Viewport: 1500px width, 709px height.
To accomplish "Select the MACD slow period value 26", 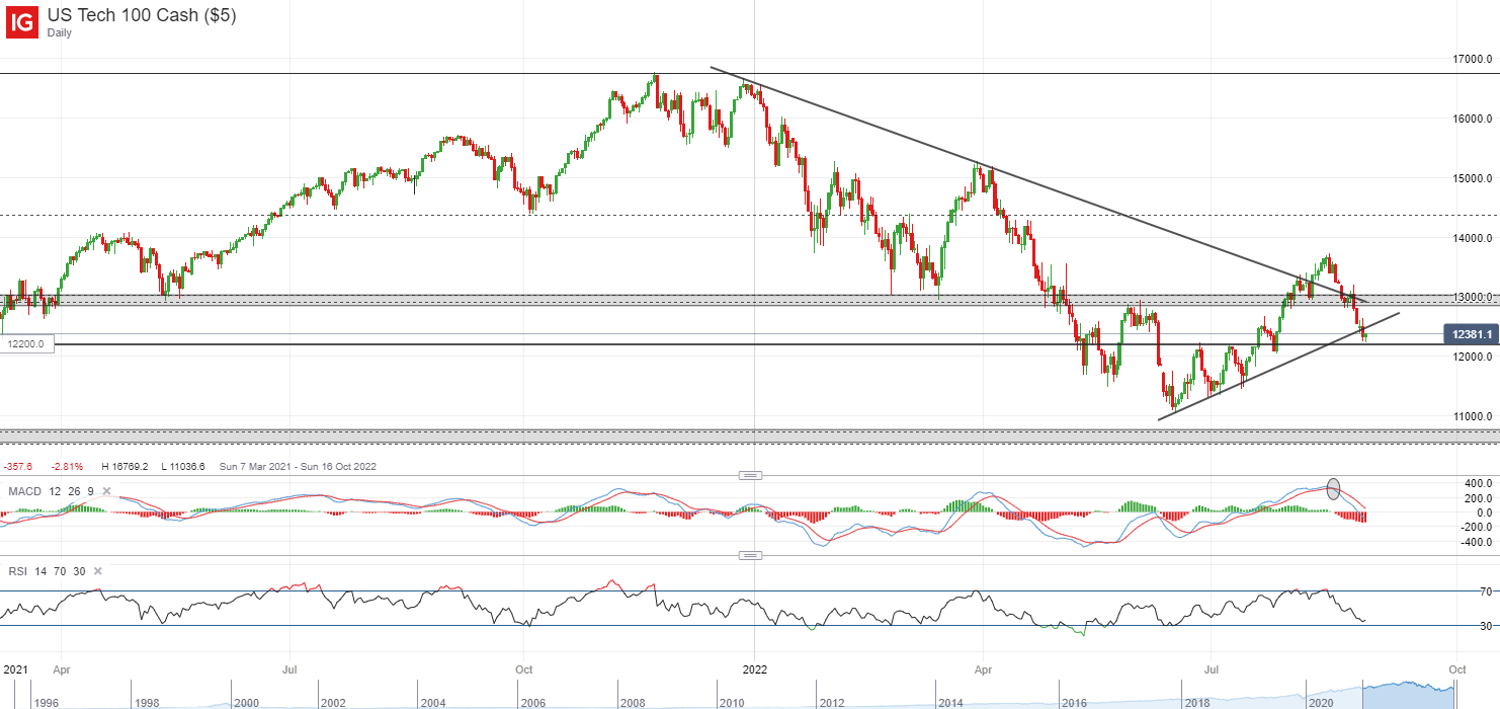I will tap(72, 492).
